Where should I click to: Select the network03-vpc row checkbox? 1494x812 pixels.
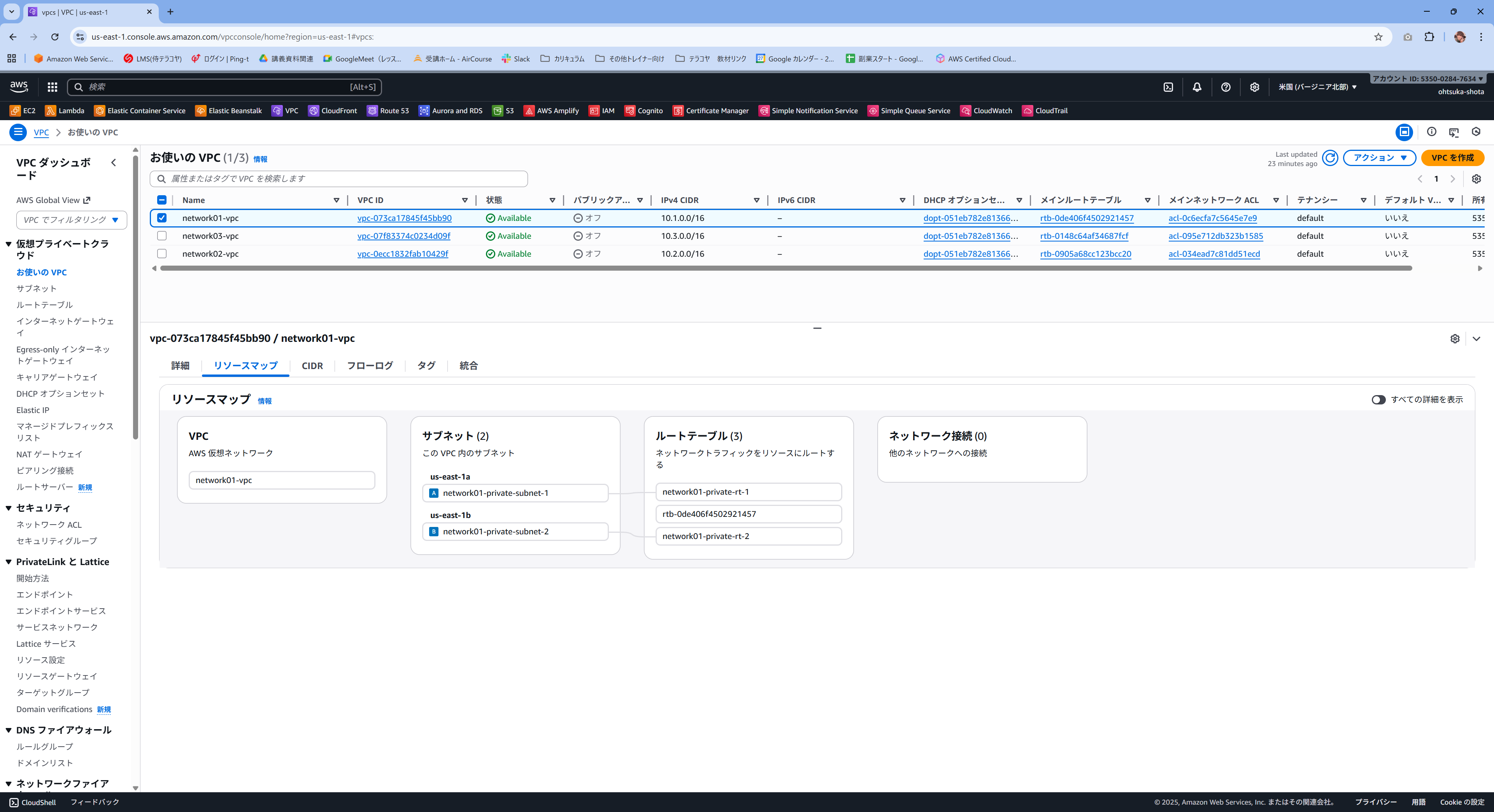[x=162, y=236]
